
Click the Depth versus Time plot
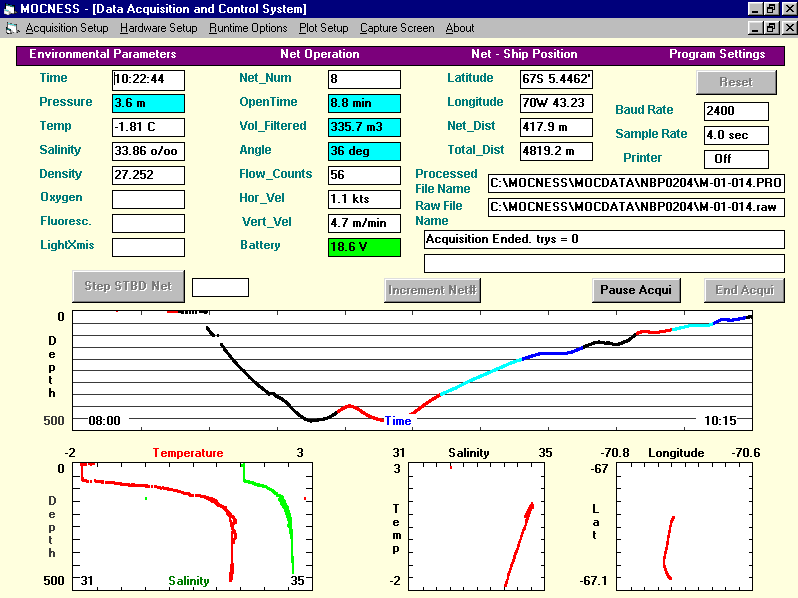pos(412,370)
